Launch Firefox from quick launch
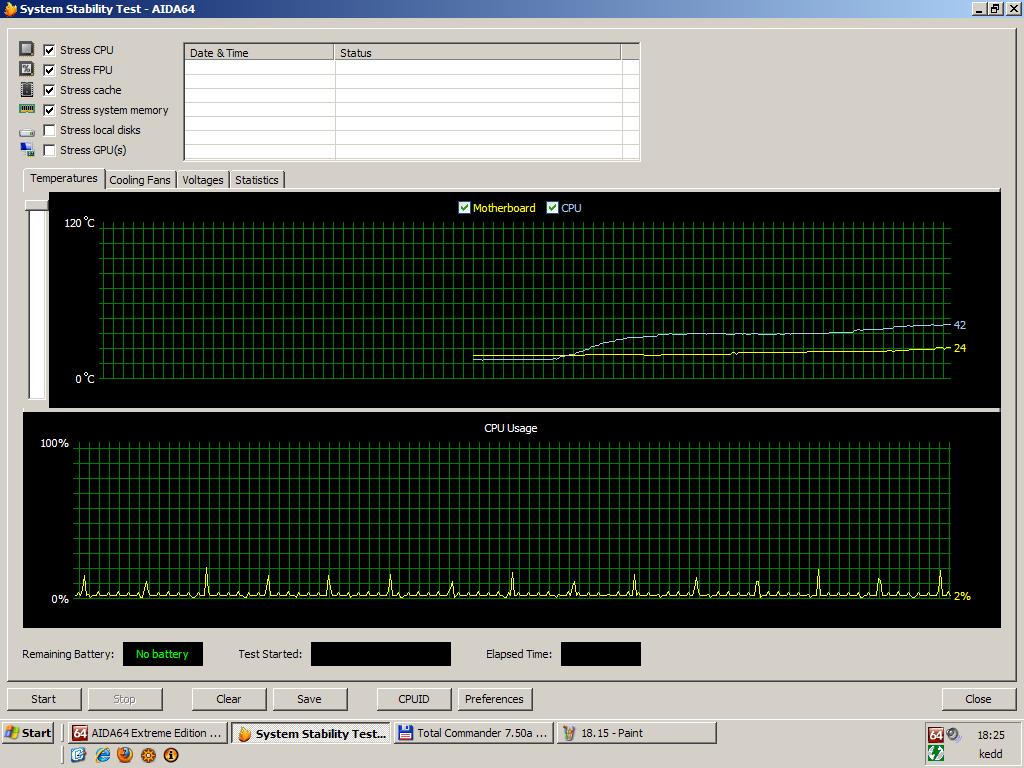The height and width of the screenshot is (768, 1024). [125, 755]
